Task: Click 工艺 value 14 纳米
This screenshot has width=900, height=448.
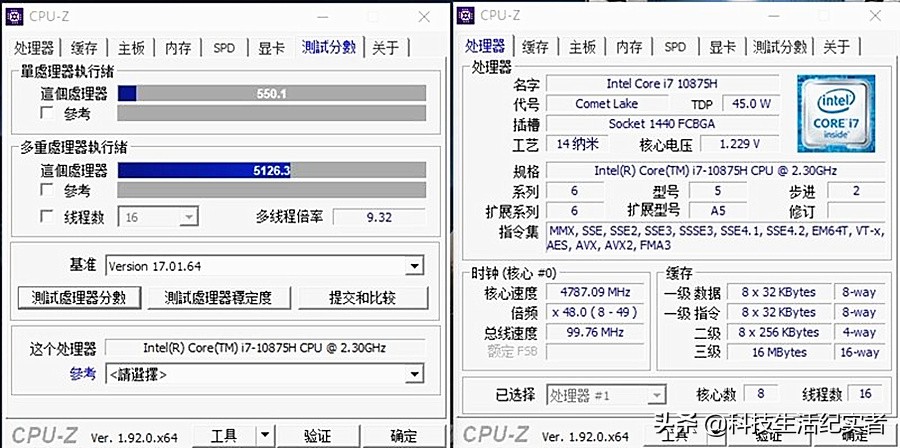Action: coord(577,143)
